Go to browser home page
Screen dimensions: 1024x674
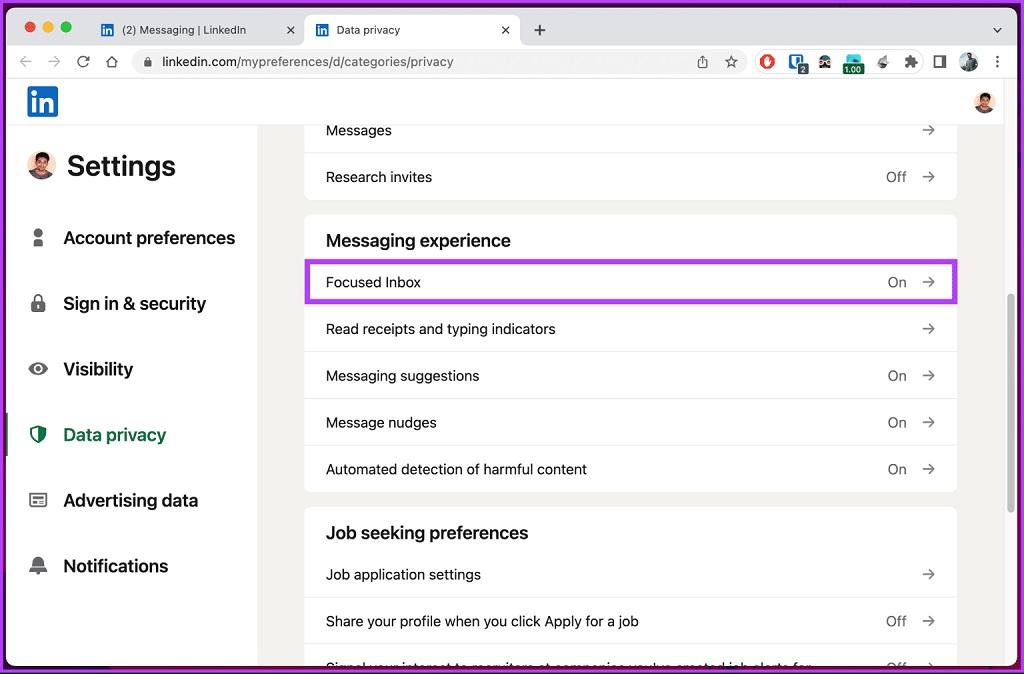coord(112,62)
